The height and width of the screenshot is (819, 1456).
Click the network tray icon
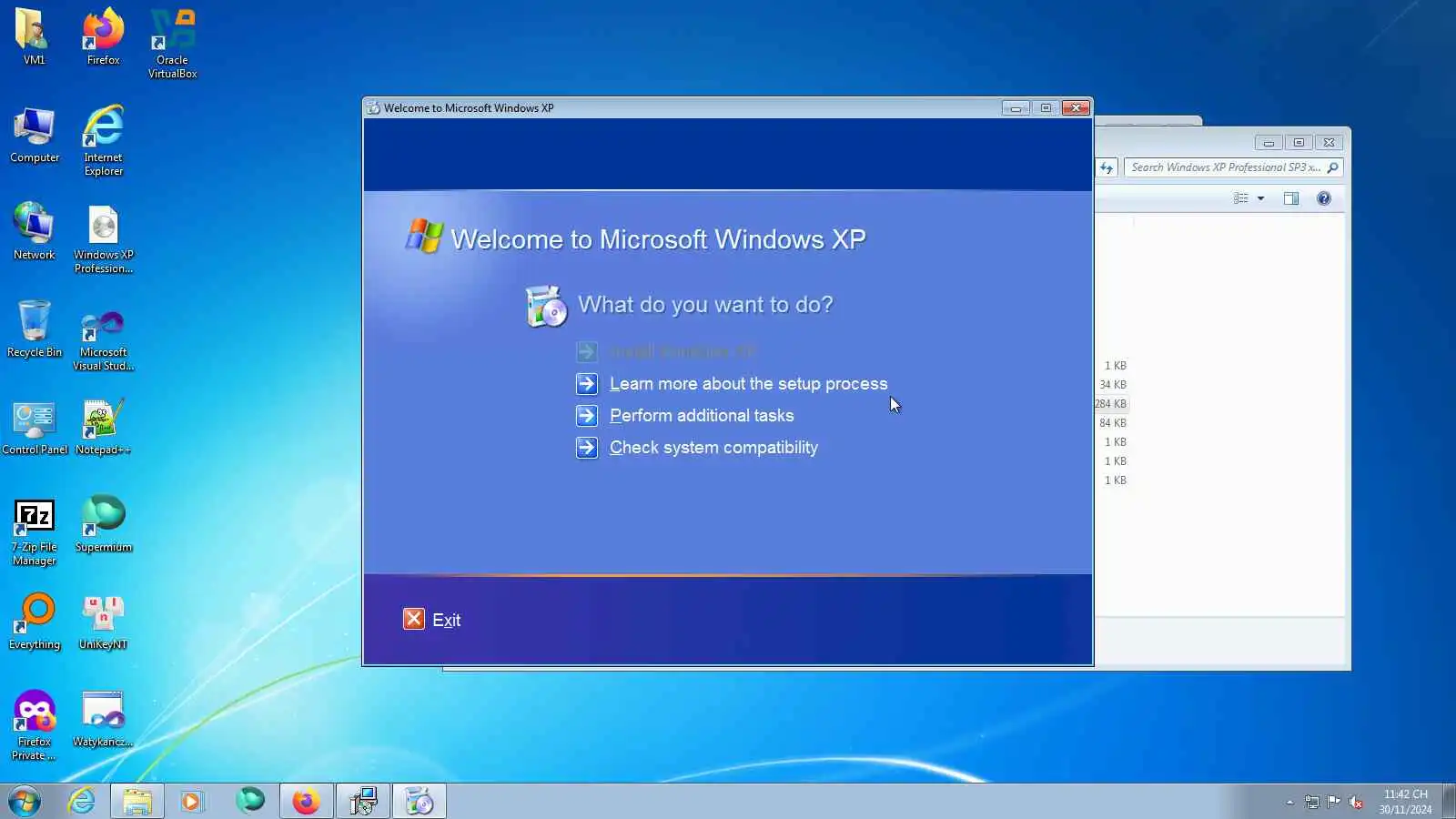coord(1311,802)
